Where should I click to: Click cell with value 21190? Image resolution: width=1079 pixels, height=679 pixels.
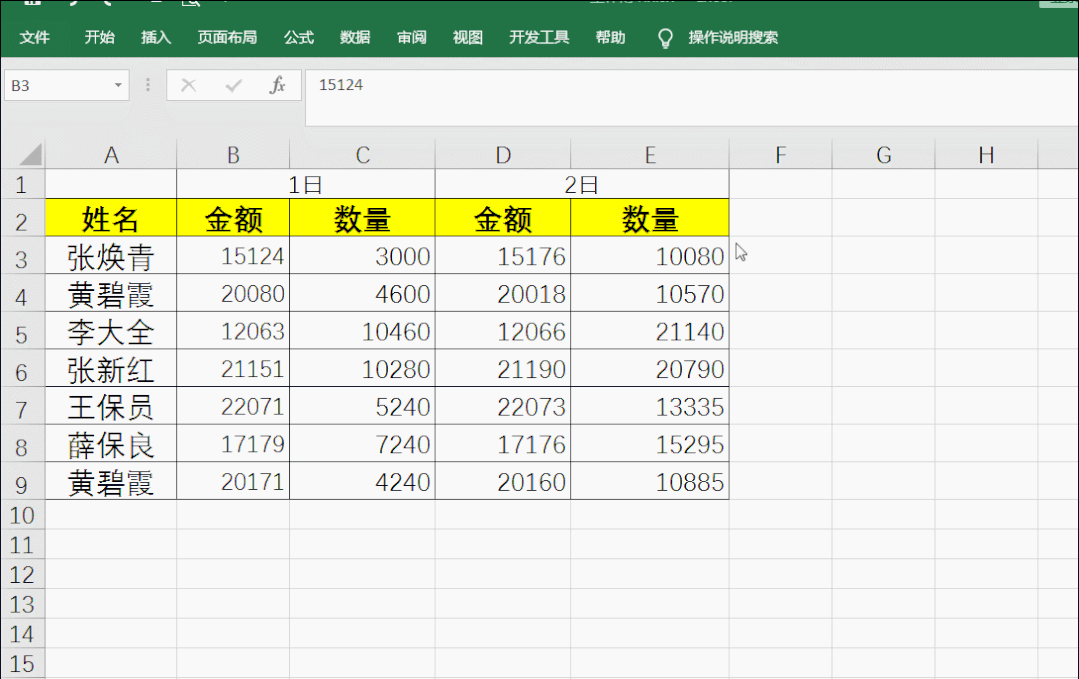(x=503, y=368)
